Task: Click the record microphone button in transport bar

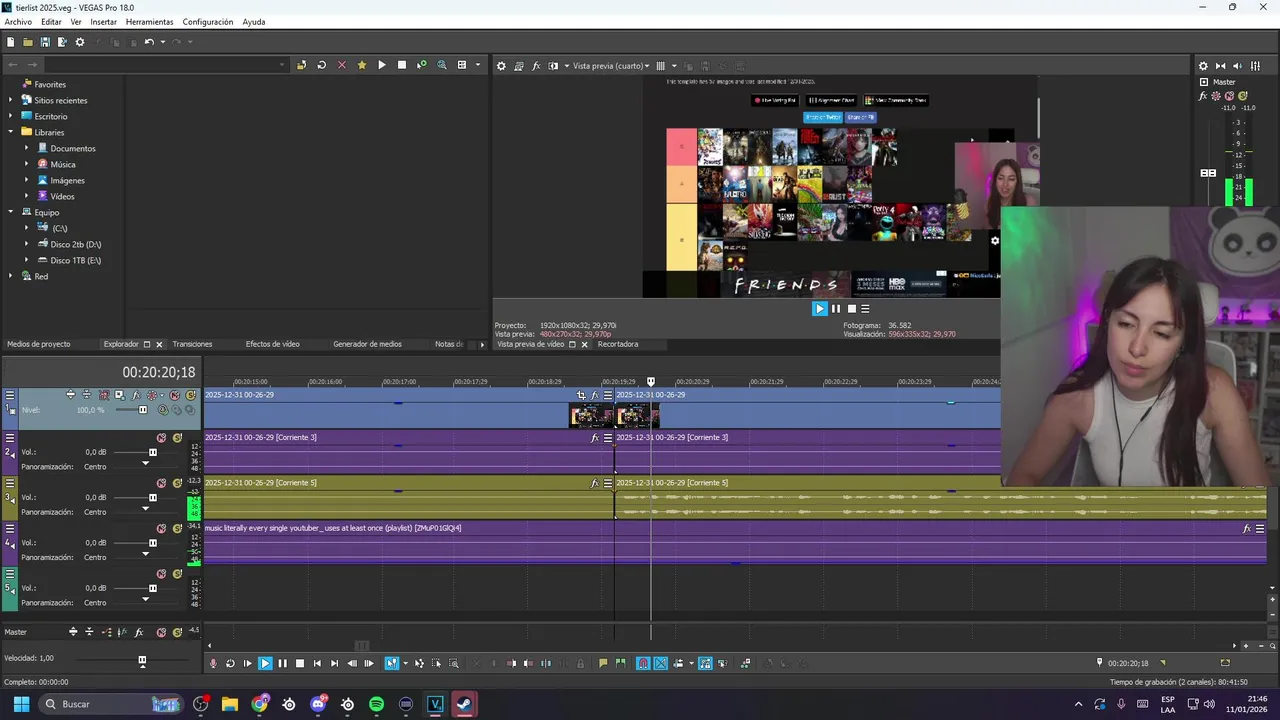Action: click(x=212, y=663)
